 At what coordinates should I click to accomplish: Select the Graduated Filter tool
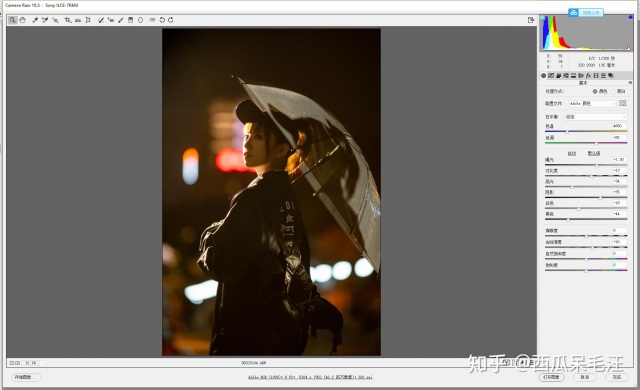[131, 20]
